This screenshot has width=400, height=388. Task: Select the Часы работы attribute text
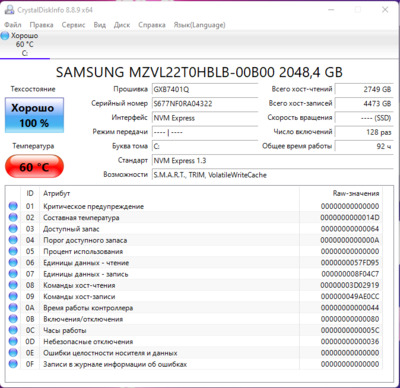[x=65, y=330]
